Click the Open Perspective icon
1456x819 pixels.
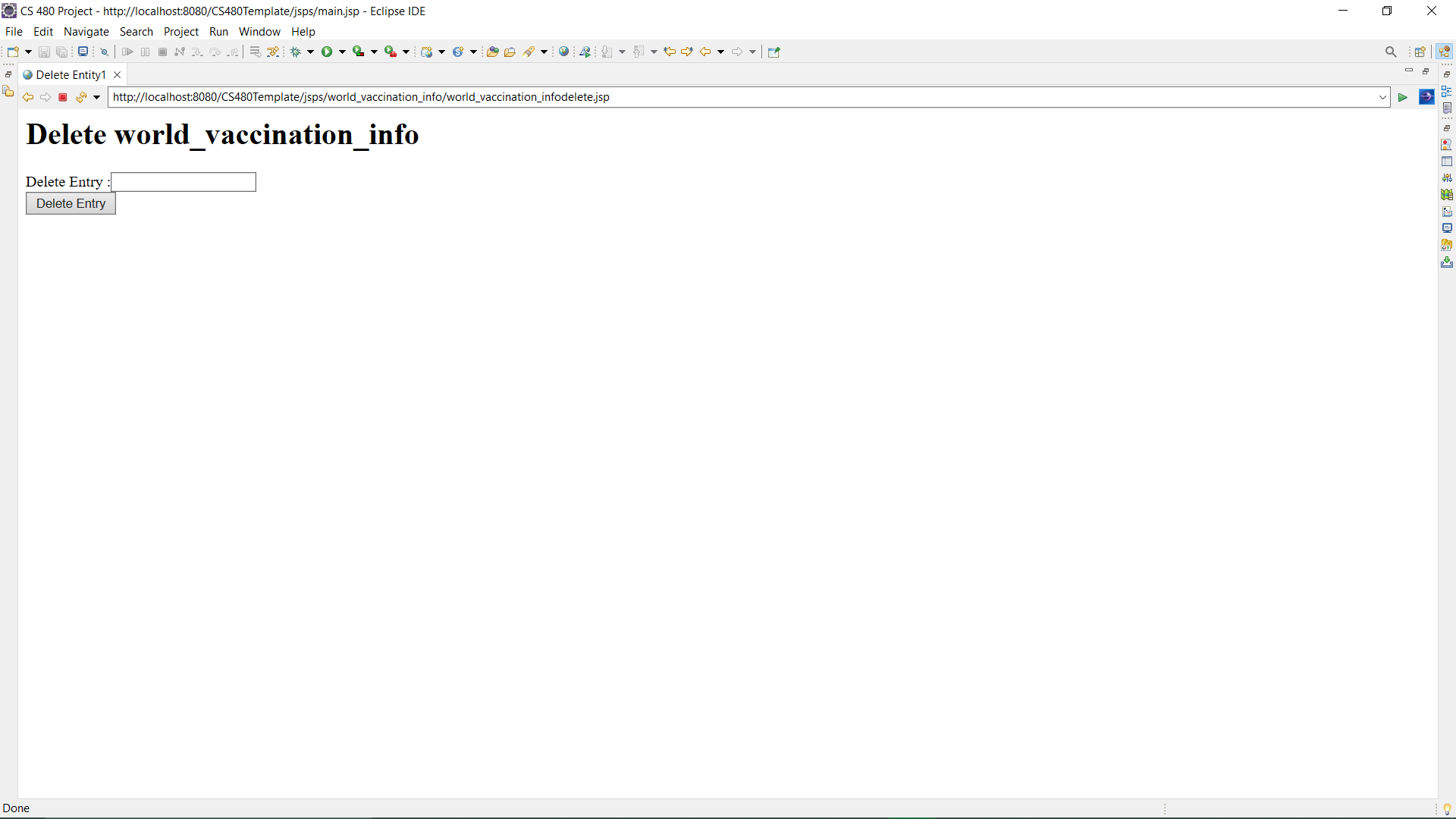point(1420,52)
